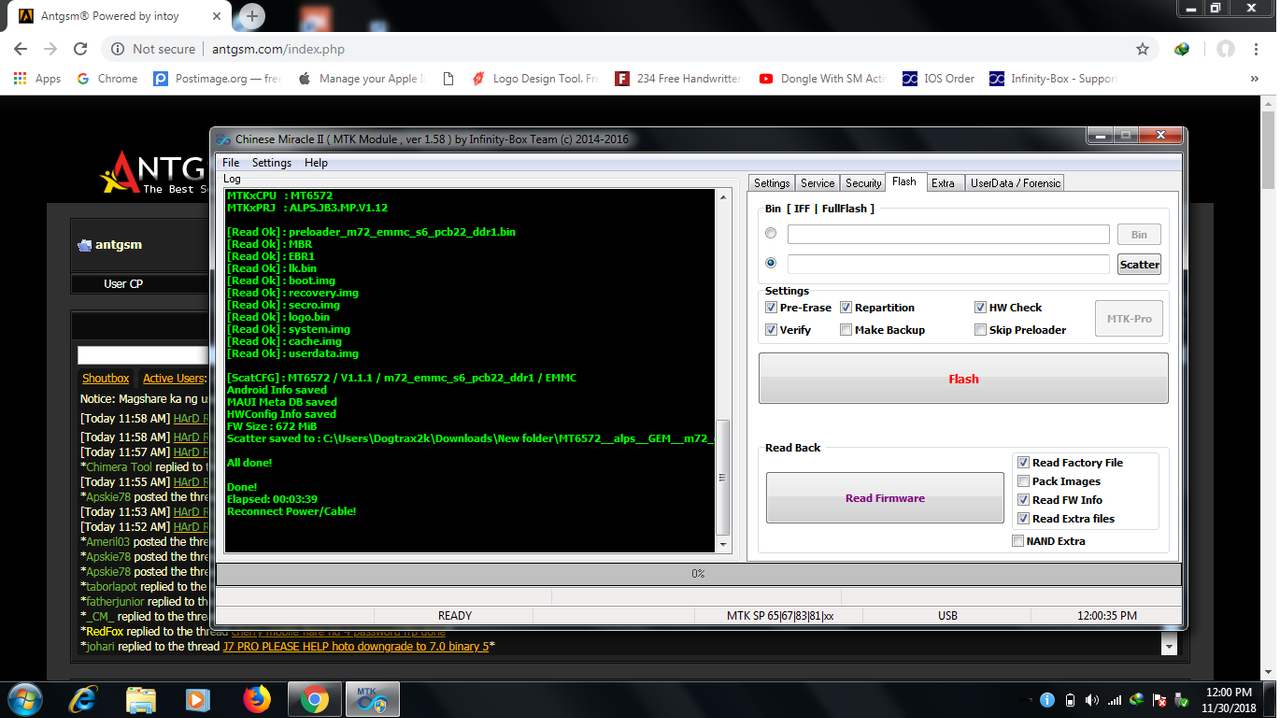This screenshot has width=1280, height=718.
Task: Toggle the Repartition checkbox
Action: (x=846, y=307)
